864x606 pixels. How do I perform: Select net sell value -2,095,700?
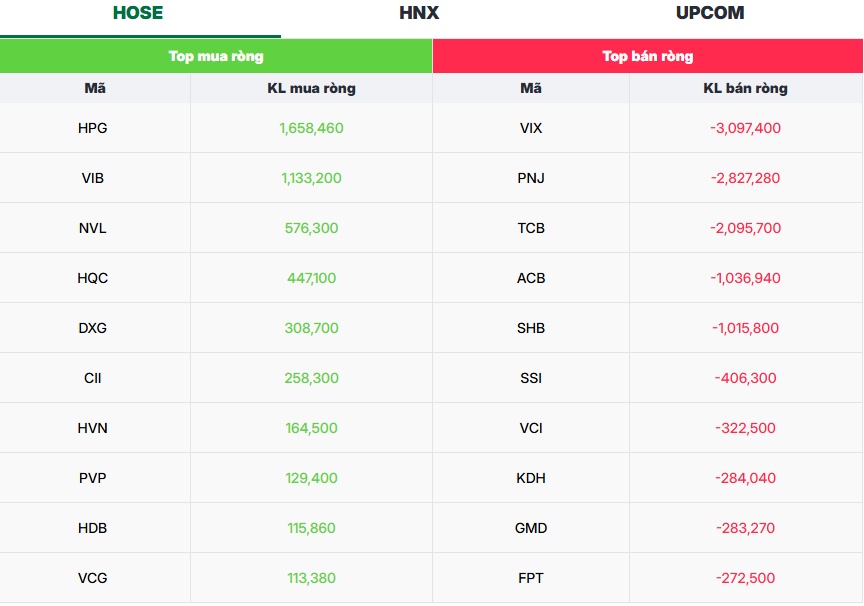click(x=746, y=228)
